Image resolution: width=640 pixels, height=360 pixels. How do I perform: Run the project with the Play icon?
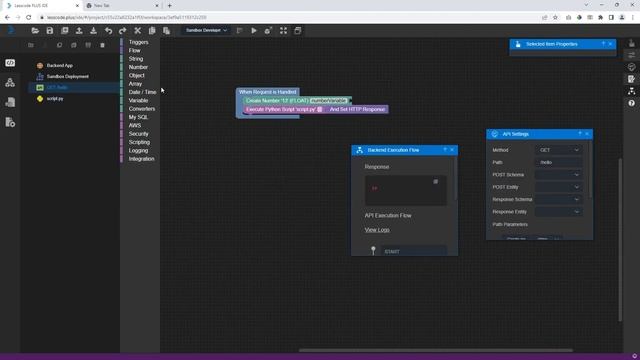253,31
